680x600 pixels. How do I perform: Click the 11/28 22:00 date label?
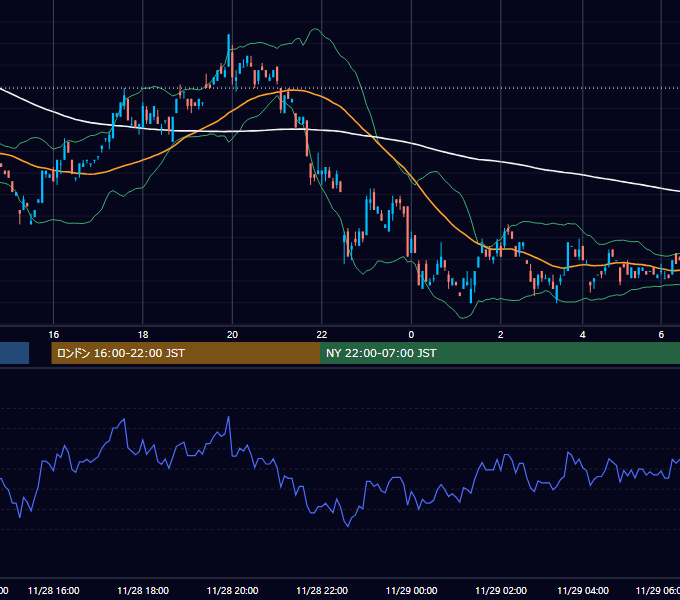point(322,590)
